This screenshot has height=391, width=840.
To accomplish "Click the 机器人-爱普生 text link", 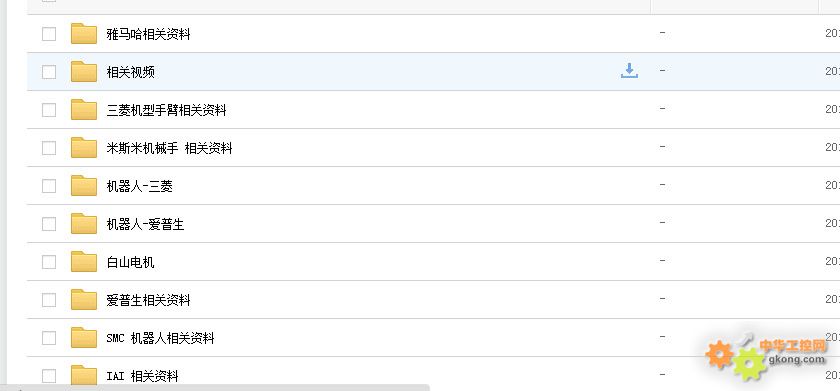I will click(145, 224).
